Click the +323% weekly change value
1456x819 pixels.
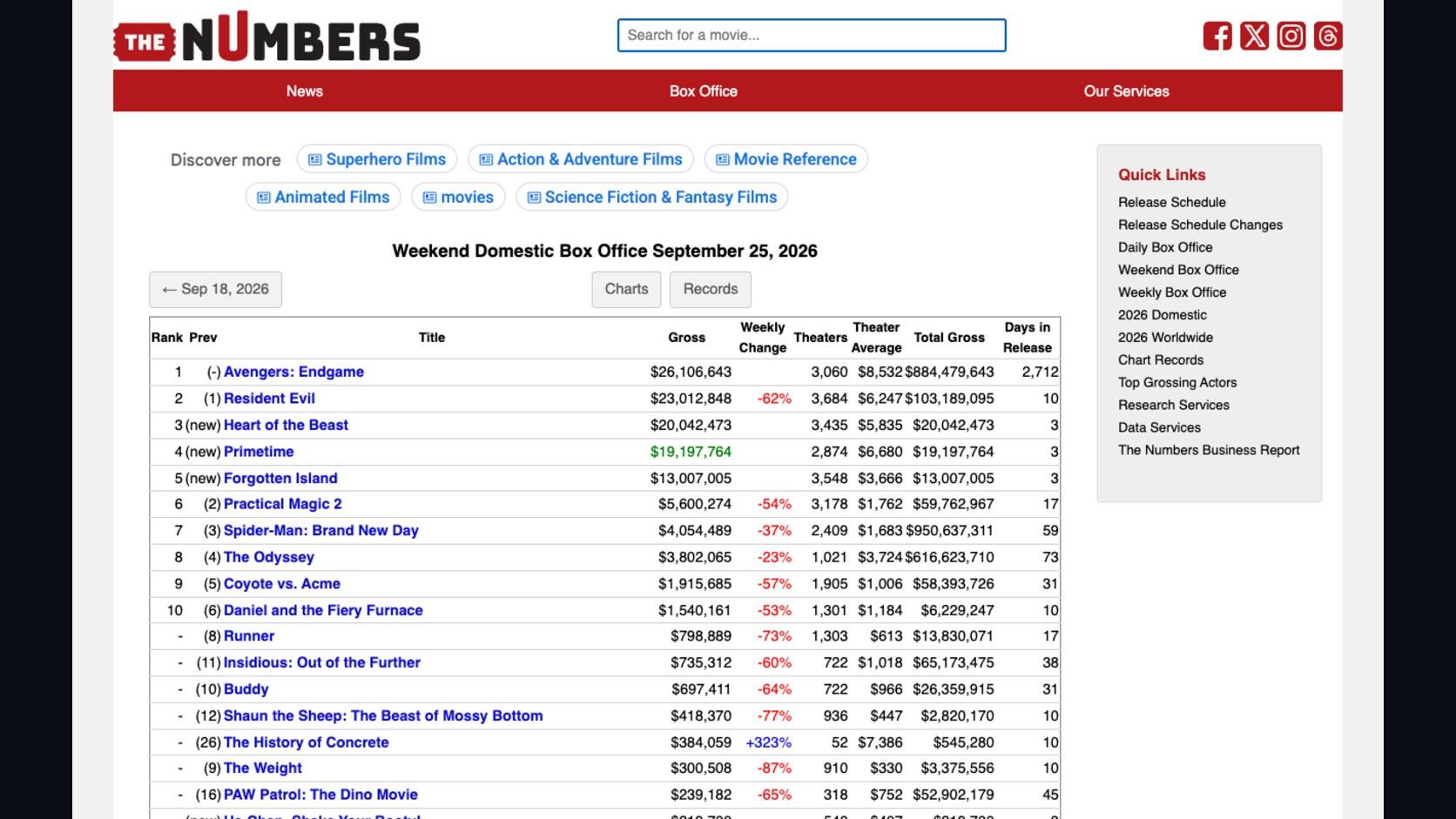[769, 742]
